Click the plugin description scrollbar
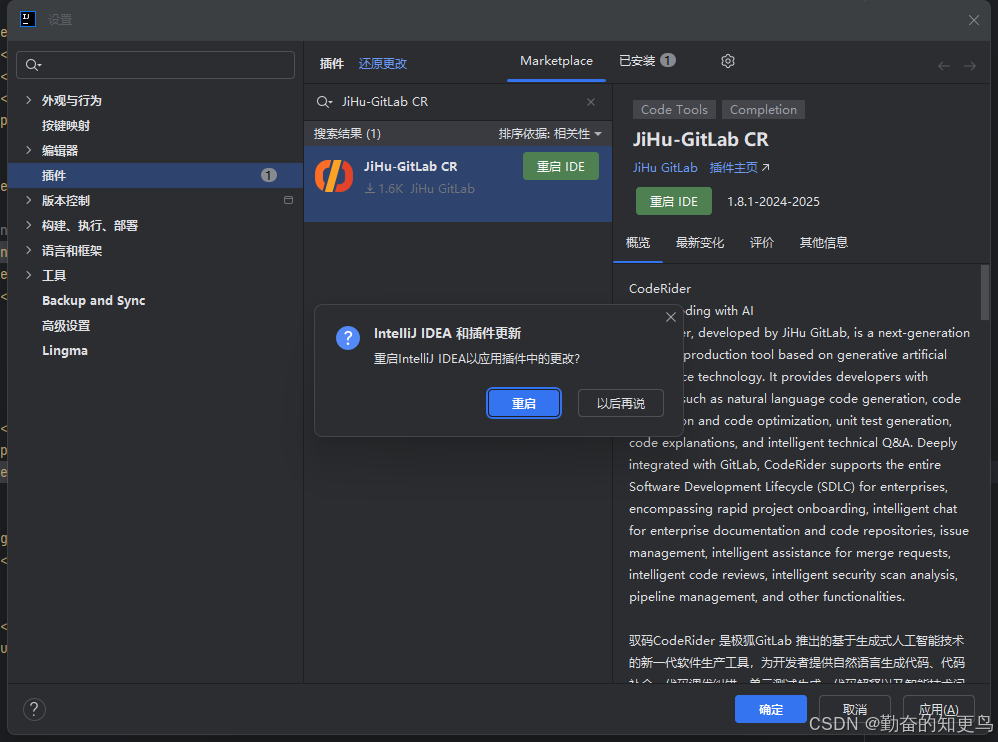The width and height of the screenshot is (998, 742). pos(985,293)
